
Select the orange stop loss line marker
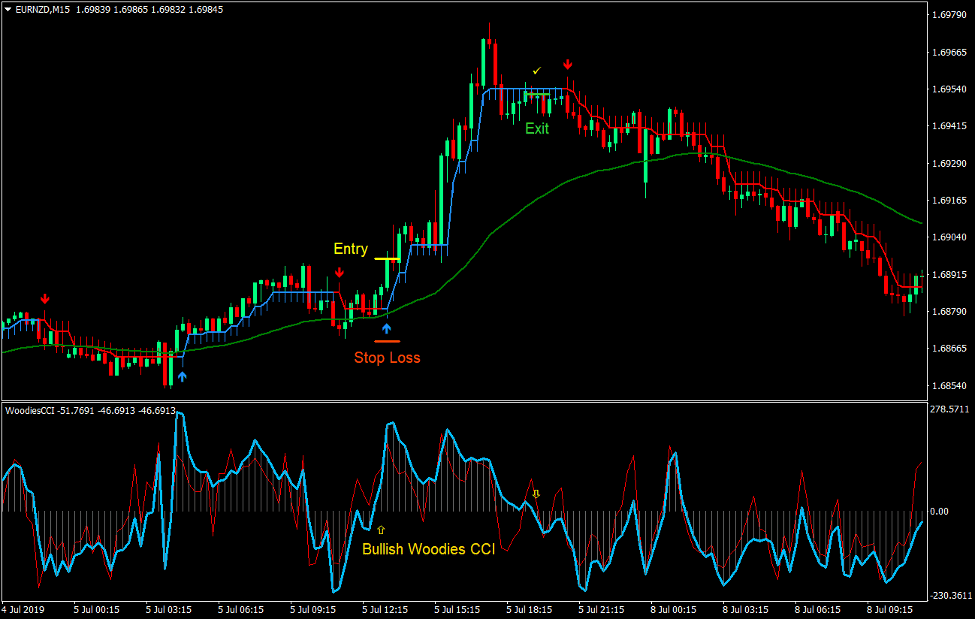[x=388, y=342]
